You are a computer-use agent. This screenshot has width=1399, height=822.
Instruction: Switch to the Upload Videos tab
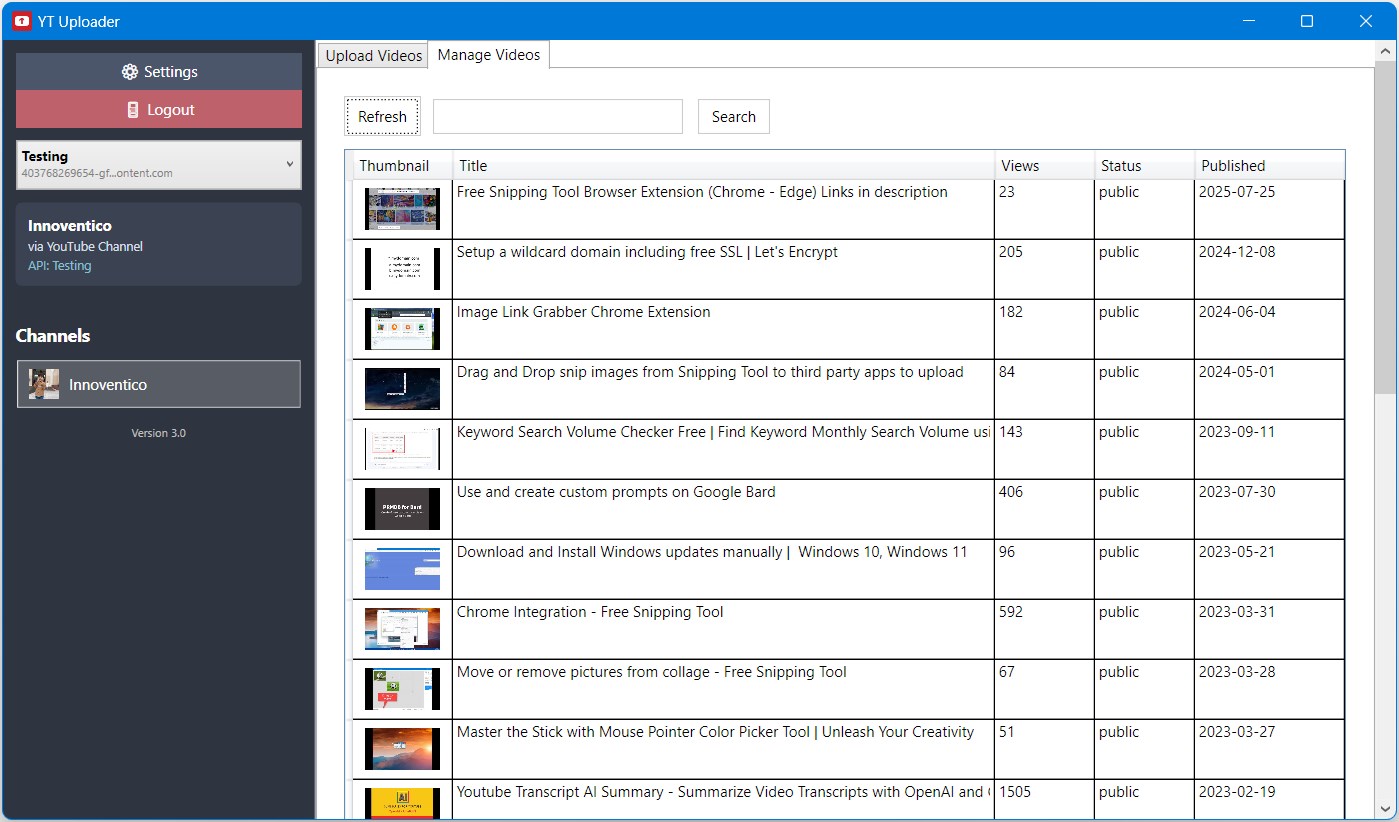tap(374, 56)
